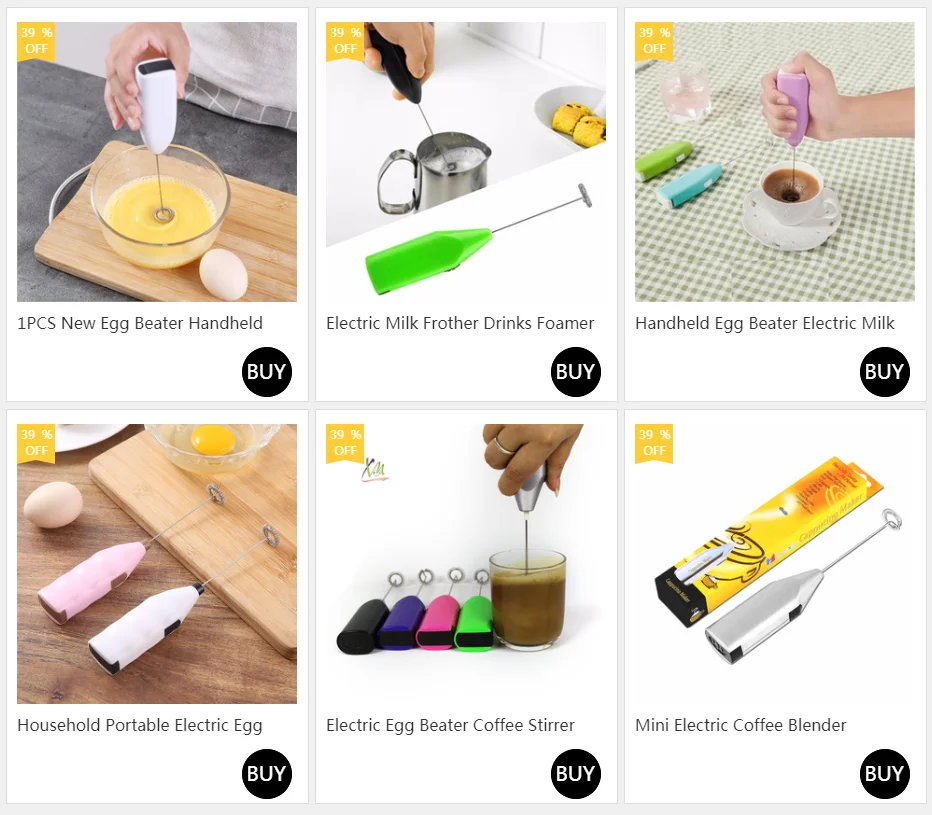
Task: Open the Electric Milk Frother Drinks Foamer title
Action: (x=460, y=323)
